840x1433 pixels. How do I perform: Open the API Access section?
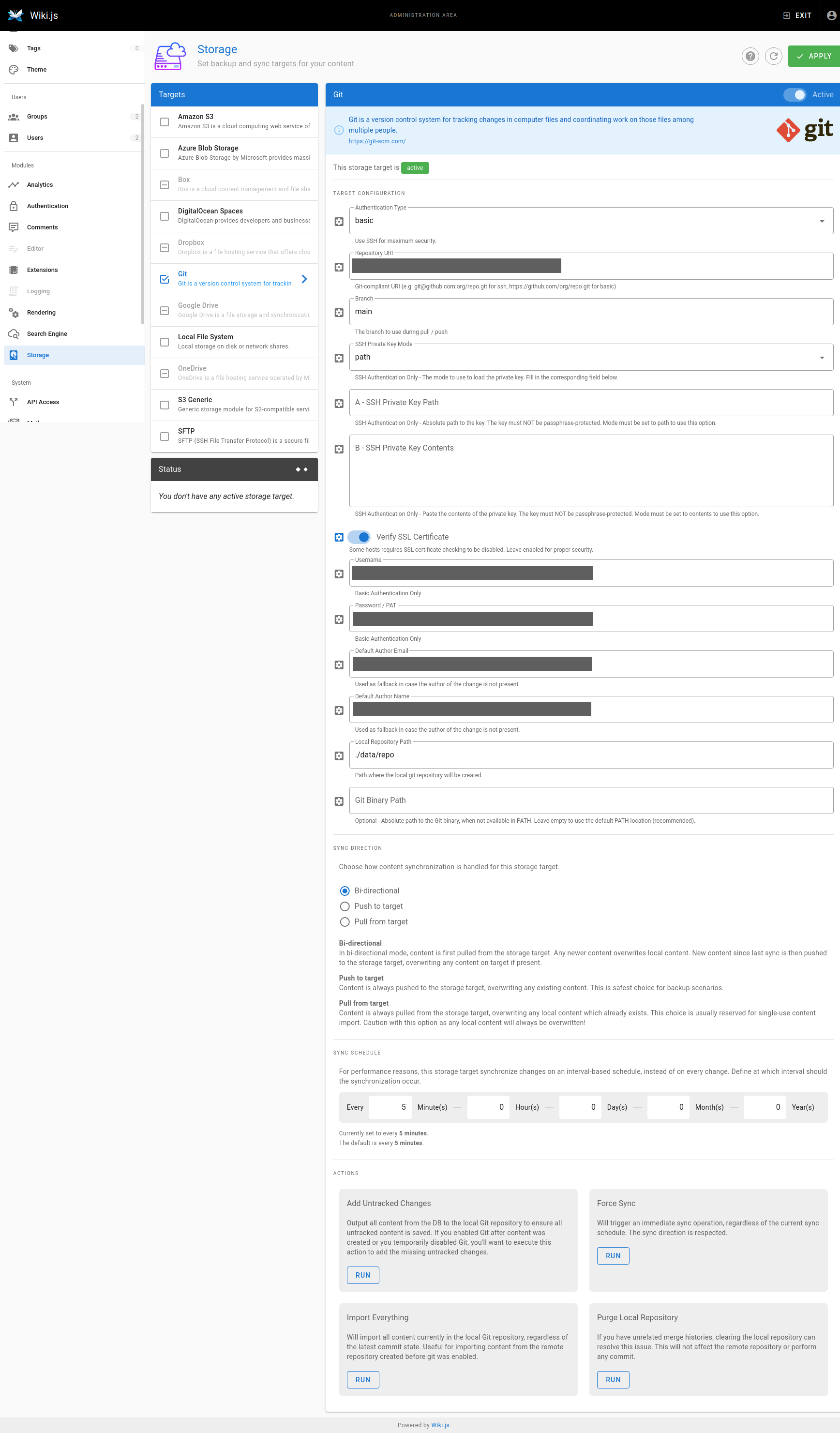tap(43, 402)
